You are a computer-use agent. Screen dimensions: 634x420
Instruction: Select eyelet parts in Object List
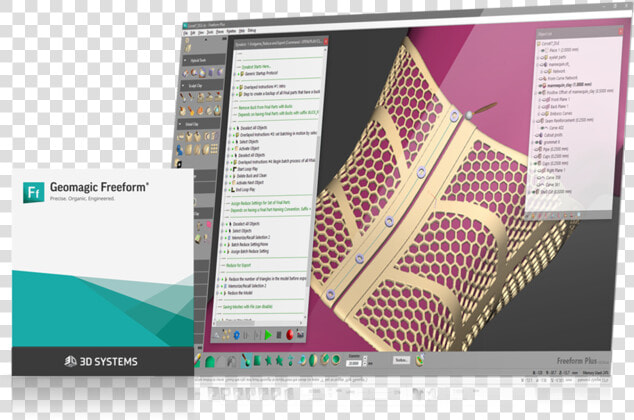[557, 57]
